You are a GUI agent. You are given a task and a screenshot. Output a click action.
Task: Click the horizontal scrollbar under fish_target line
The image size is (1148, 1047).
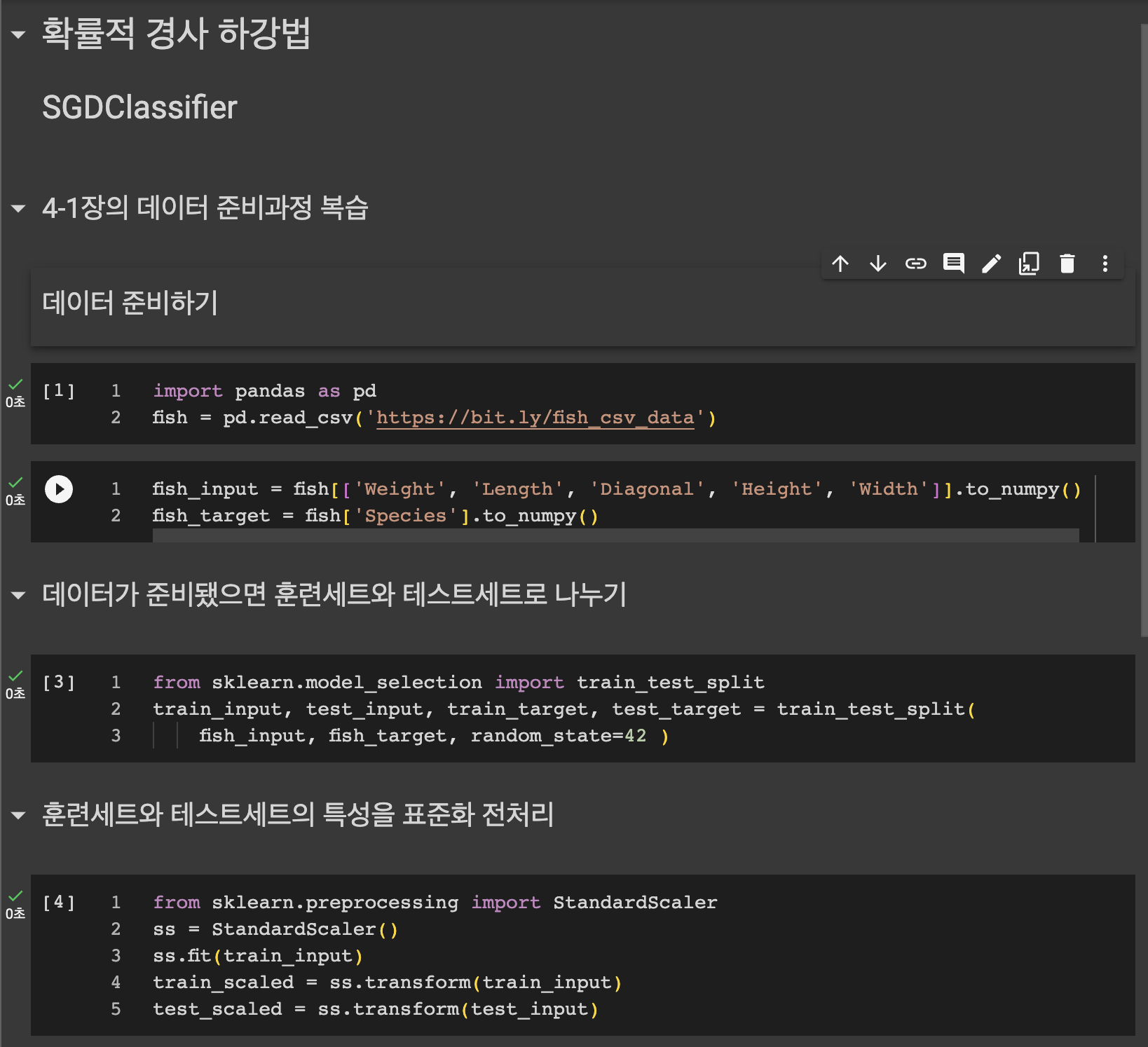click(x=616, y=535)
